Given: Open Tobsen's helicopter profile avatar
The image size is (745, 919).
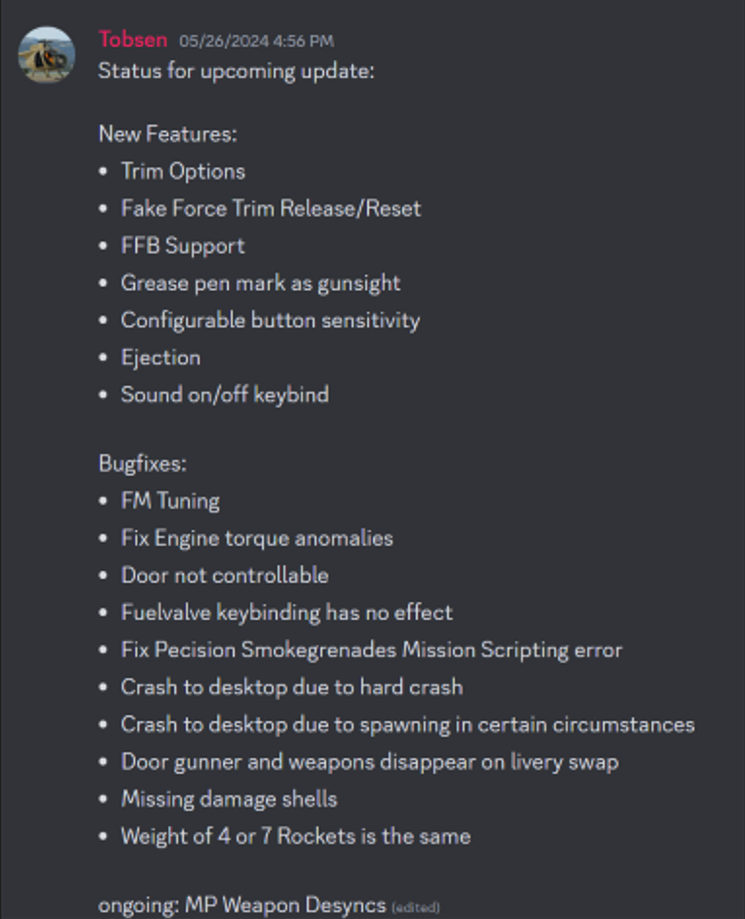Looking at the screenshot, I should coord(46,55).
